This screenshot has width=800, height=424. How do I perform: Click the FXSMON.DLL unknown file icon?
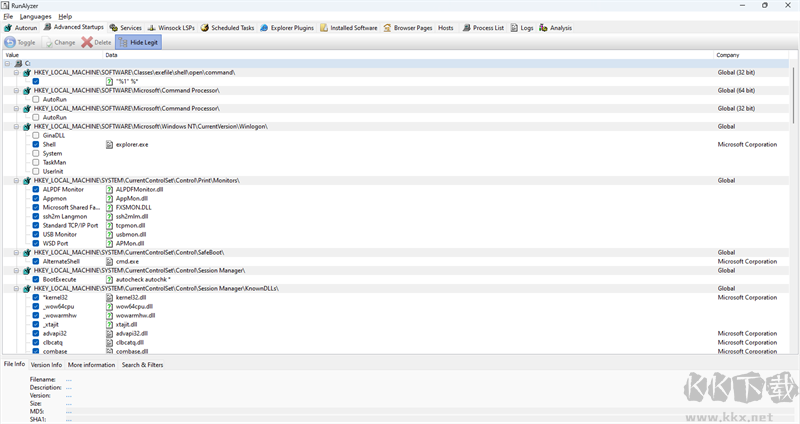point(109,208)
